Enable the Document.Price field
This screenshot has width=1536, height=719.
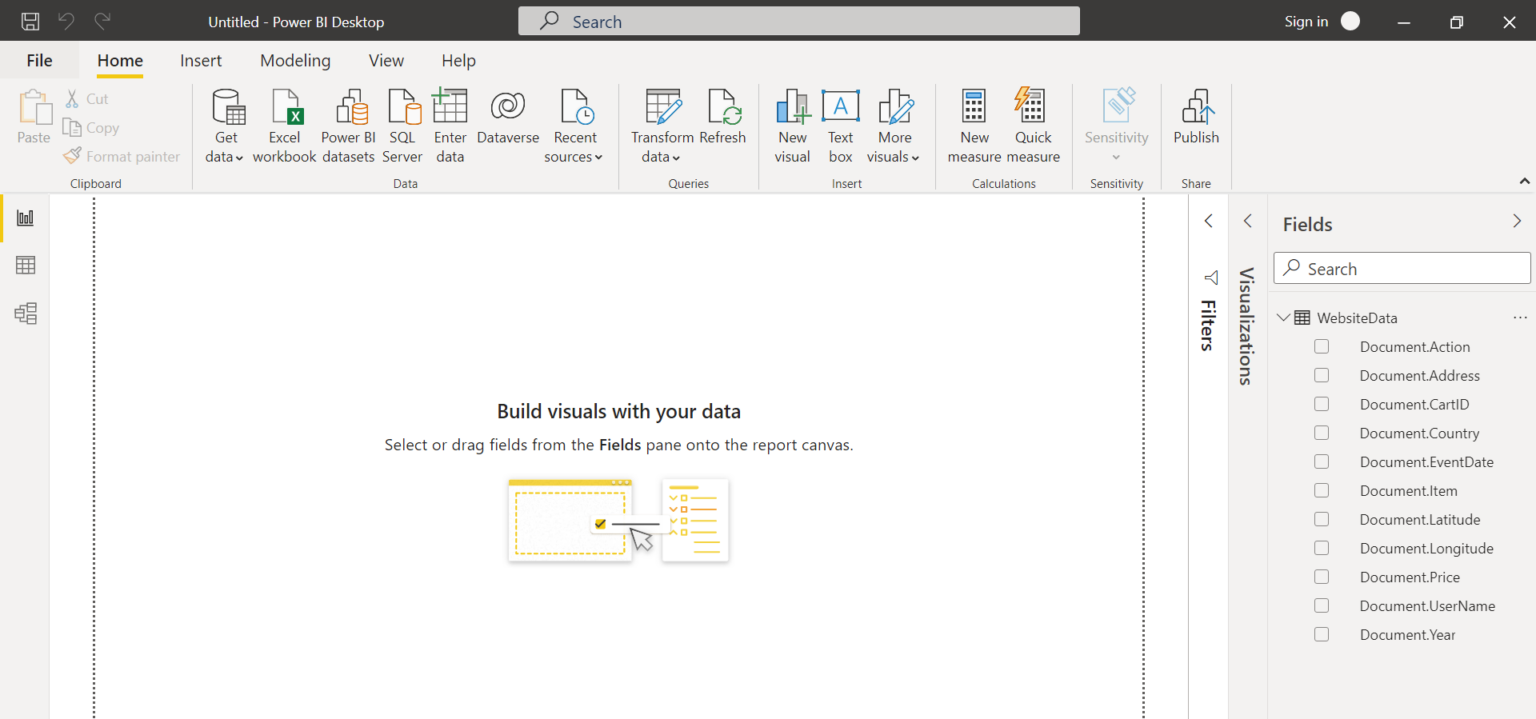pos(1321,577)
